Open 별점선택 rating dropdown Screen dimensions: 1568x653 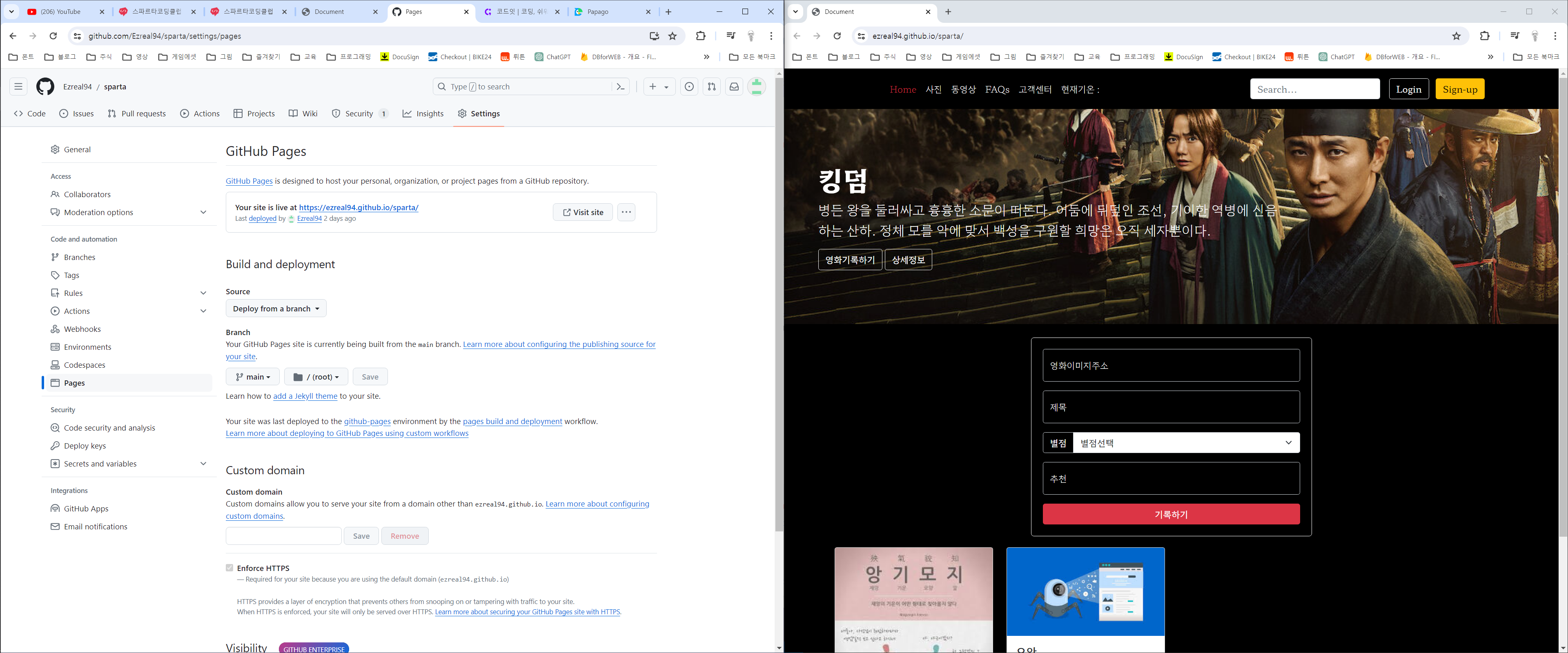pyautogui.click(x=1186, y=442)
